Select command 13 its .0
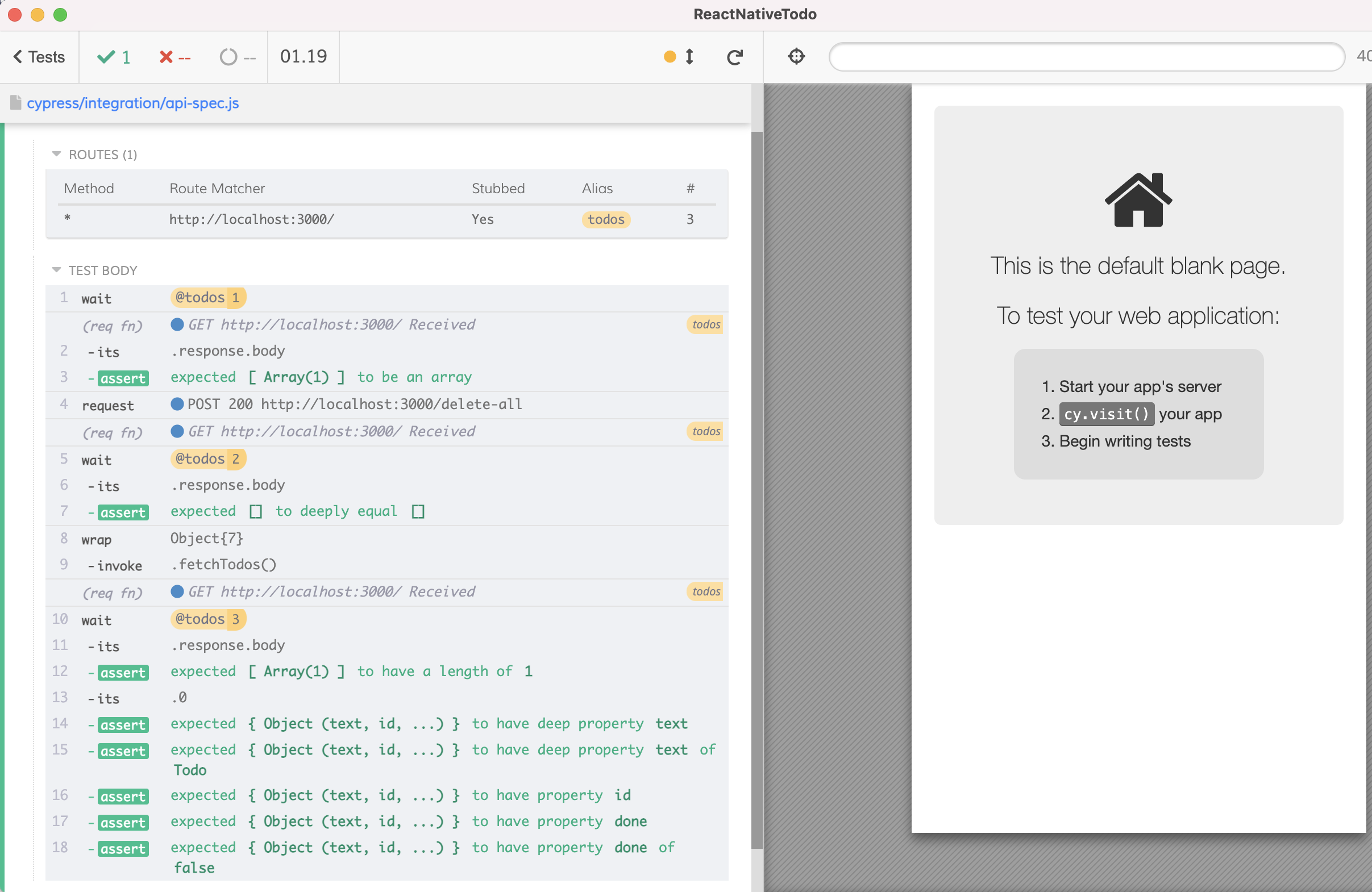Image resolution: width=1372 pixels, height=892 pixels. (x=387, y=698)
